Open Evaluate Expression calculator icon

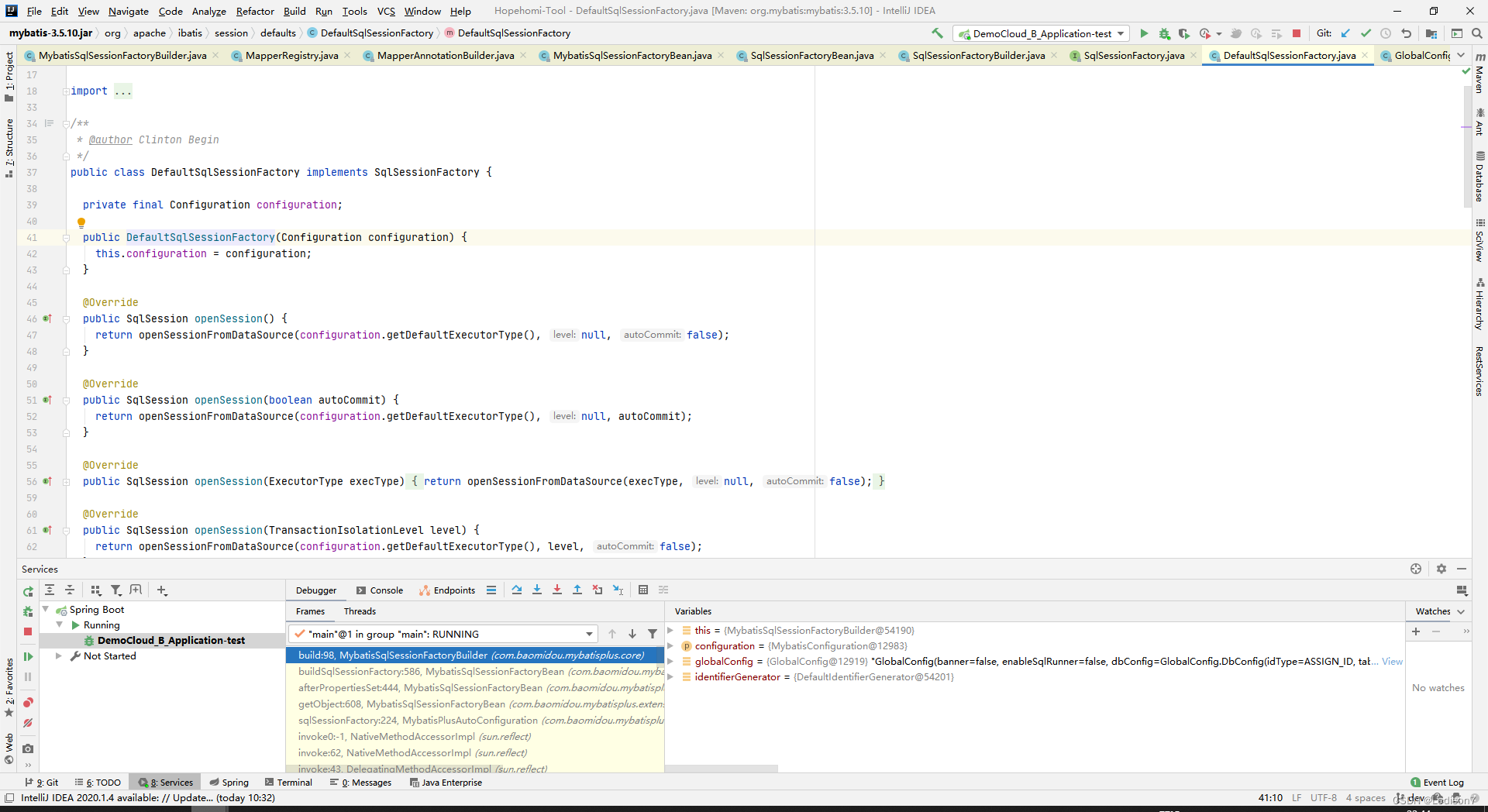click(x=643, y=590)
